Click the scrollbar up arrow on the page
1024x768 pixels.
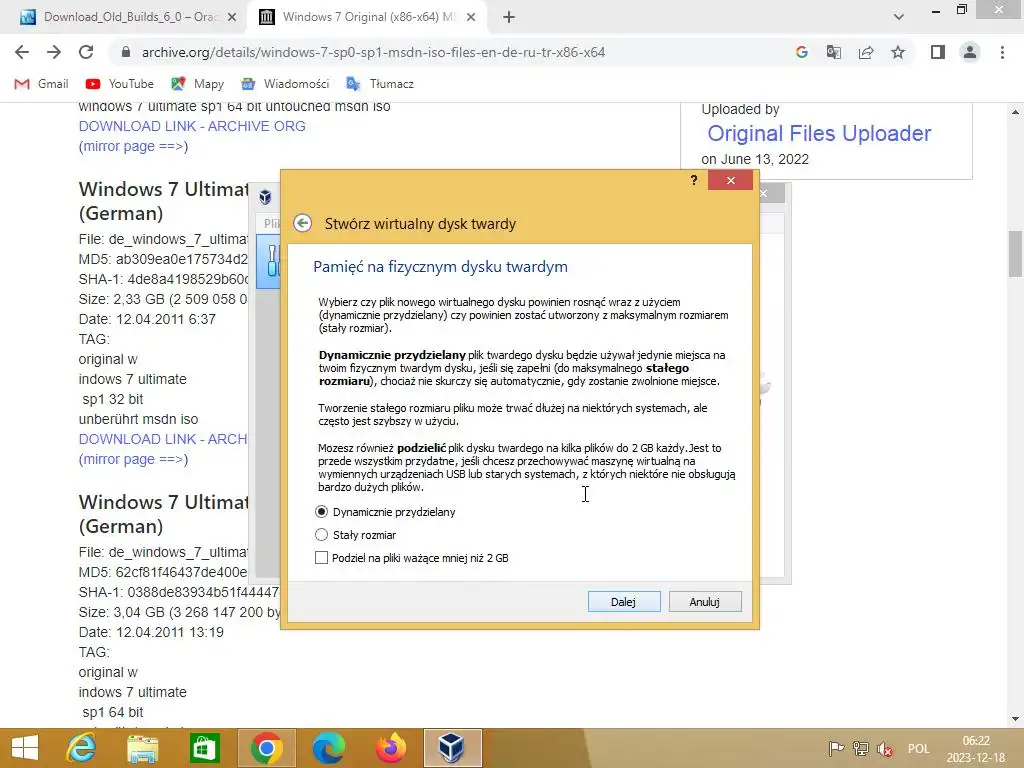1016,112
